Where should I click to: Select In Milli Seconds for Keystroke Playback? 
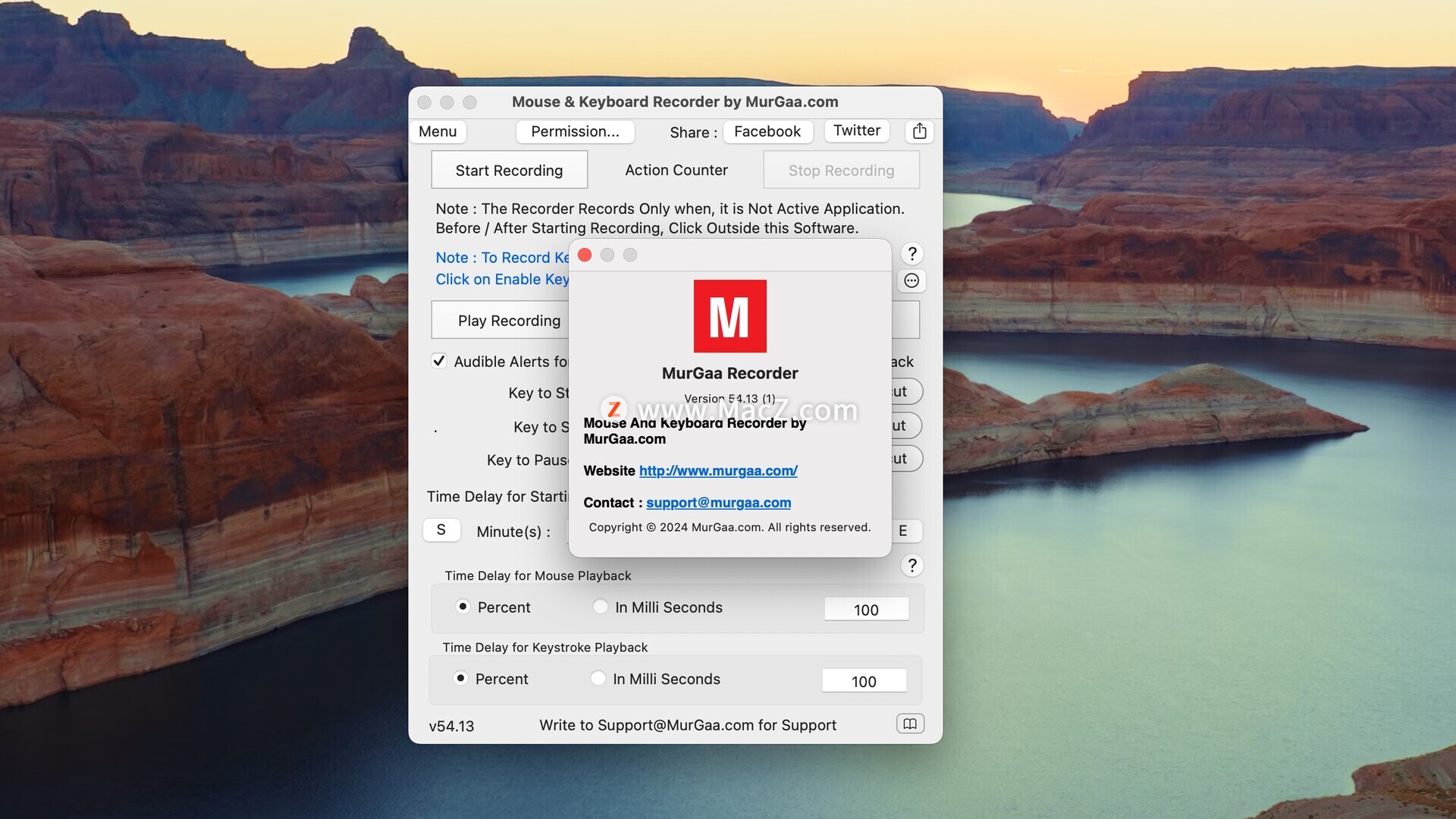point(598,679)
